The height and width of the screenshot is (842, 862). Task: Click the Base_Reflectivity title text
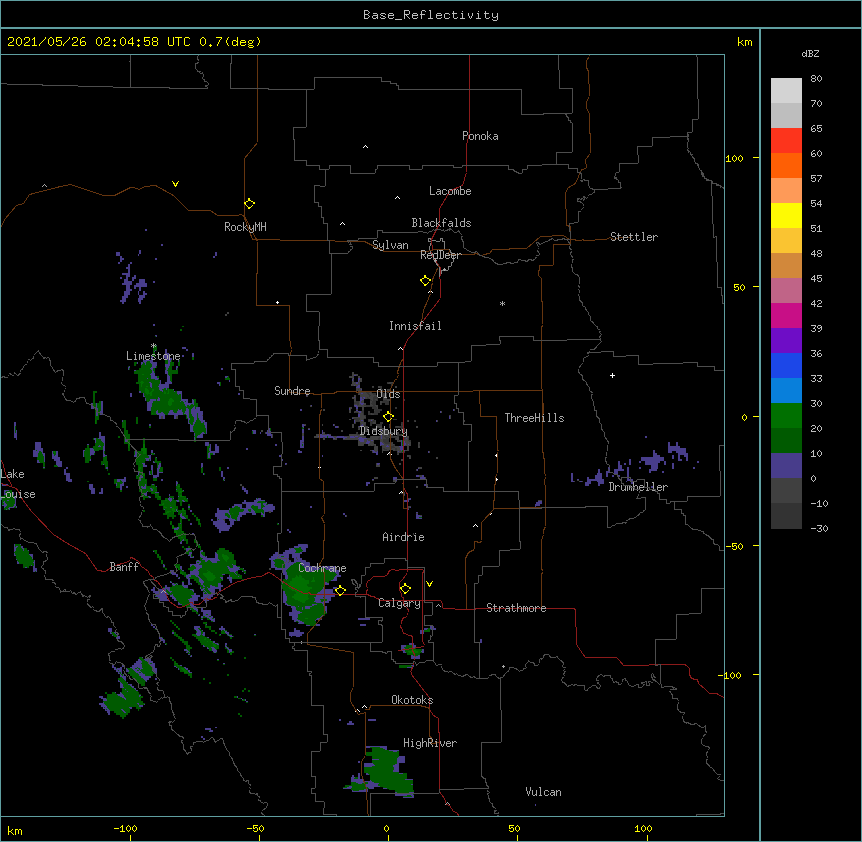click(431, 15)
